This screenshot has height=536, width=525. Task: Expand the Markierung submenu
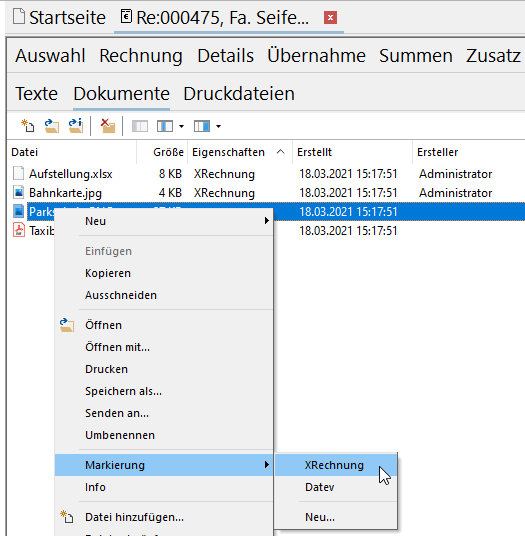tap(164, 465)
